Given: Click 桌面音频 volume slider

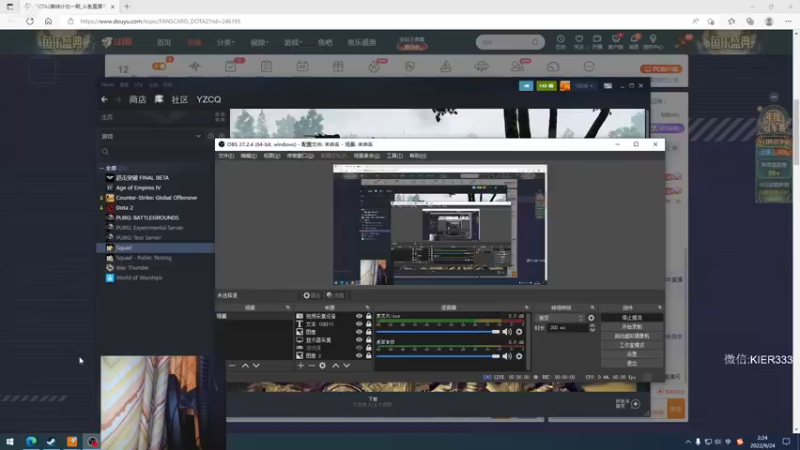Looking at the screenshot, I should pyautogui.click(x=438, y=356).
